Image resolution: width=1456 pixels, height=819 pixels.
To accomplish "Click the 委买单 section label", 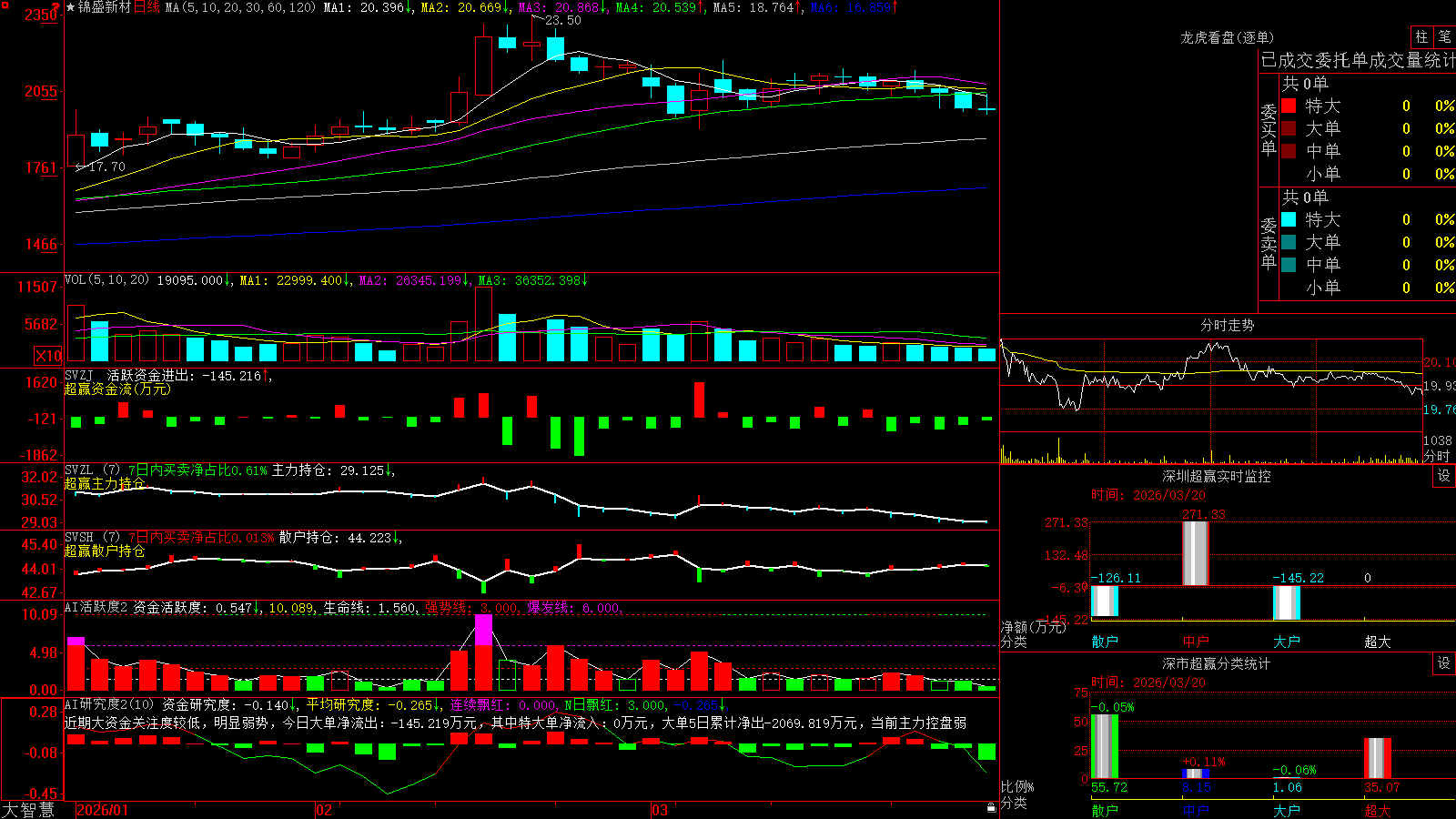I will tap(1269, 129).
